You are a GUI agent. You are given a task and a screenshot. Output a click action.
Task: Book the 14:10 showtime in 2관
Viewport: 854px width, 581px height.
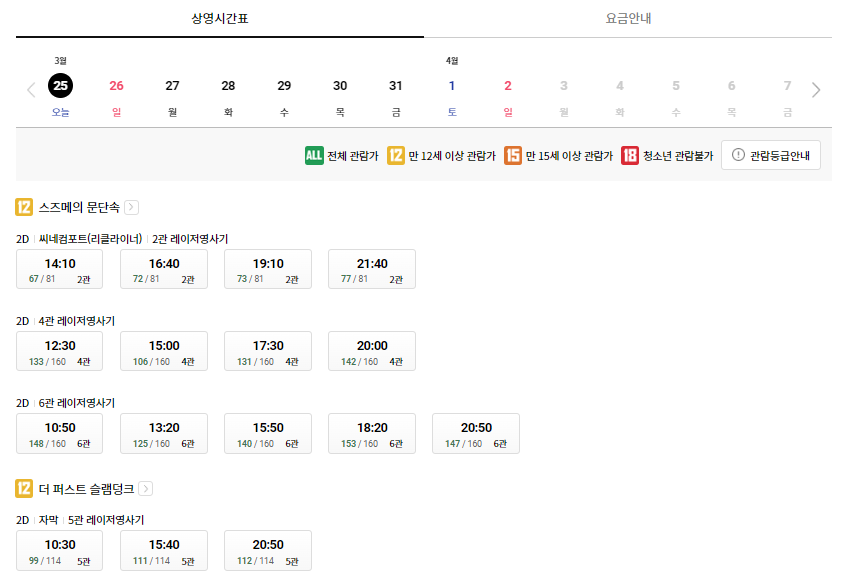[x=59, y=268]
